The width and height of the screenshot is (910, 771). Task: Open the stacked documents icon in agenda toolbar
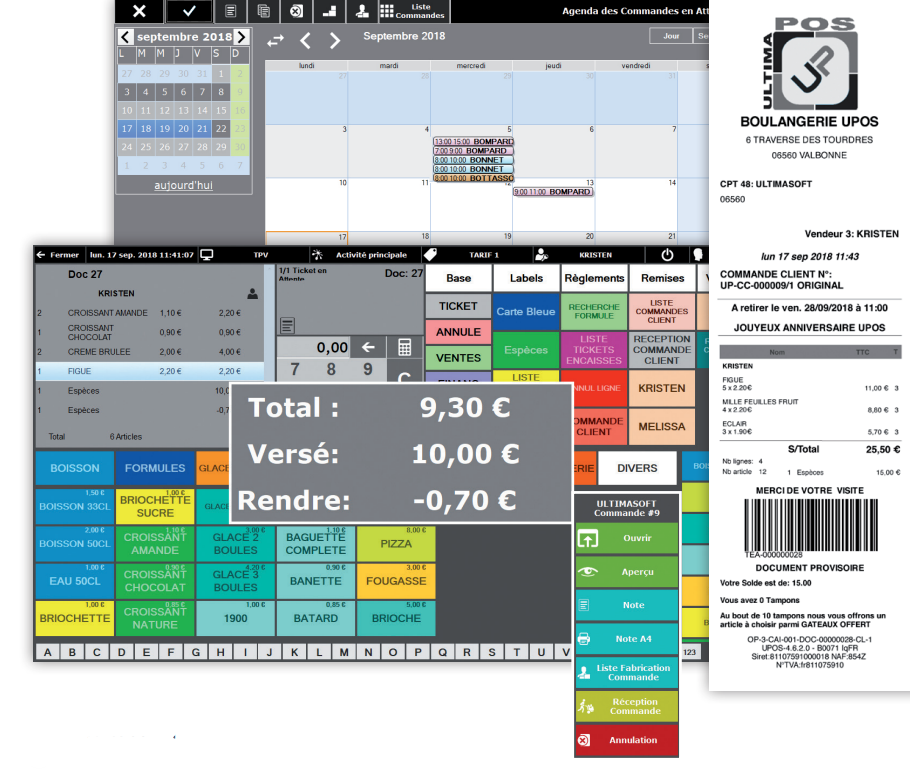263,11
